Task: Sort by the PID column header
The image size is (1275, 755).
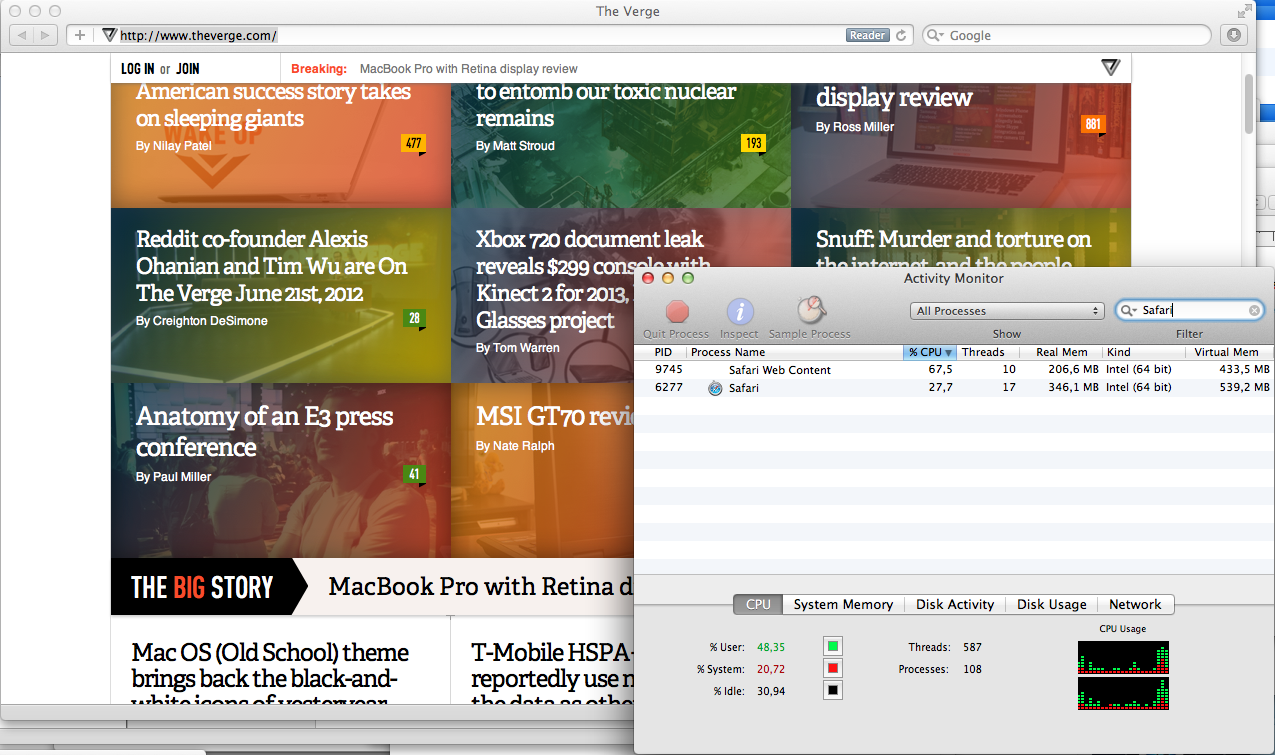Action: point(661,352)
